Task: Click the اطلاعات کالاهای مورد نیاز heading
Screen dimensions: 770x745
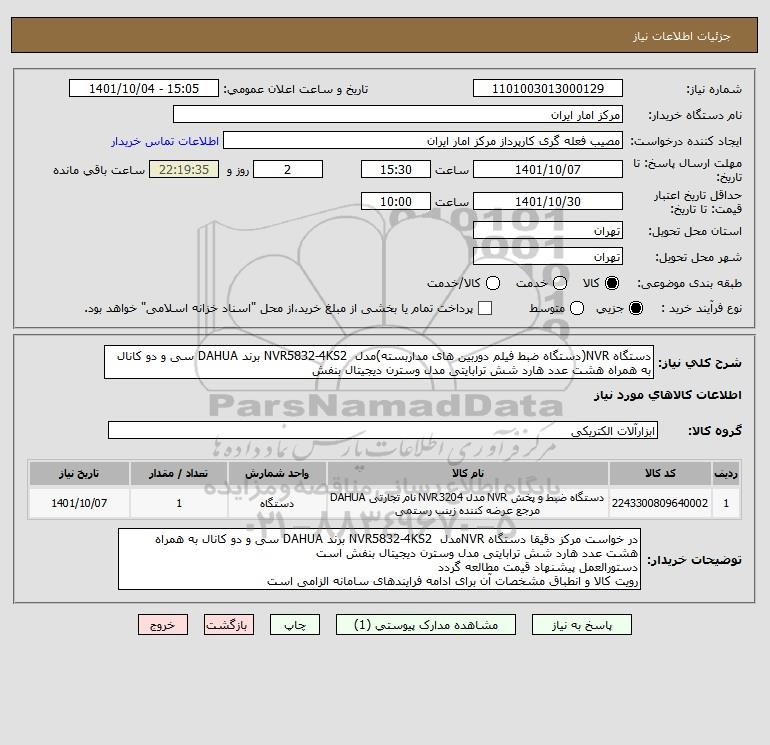Action: (x=668, y=395)
